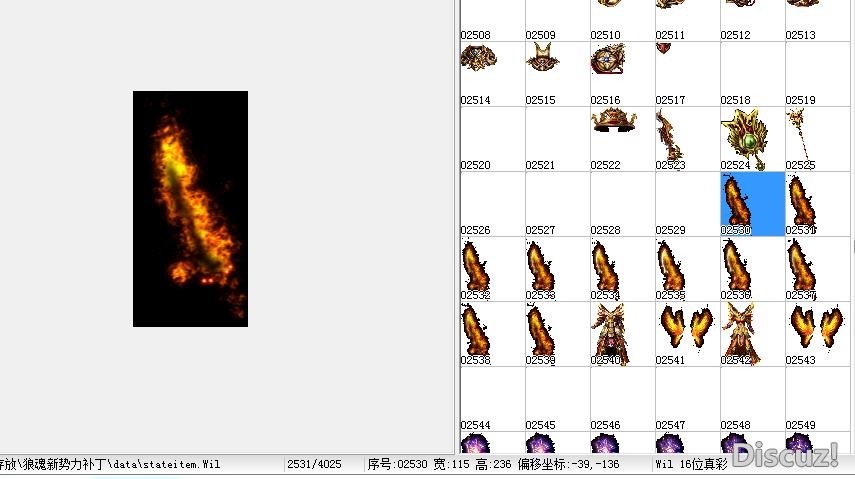Select empty cell 02520
Image resolution: width=855 pixels, height=479 pixels.
coord(492,139)
